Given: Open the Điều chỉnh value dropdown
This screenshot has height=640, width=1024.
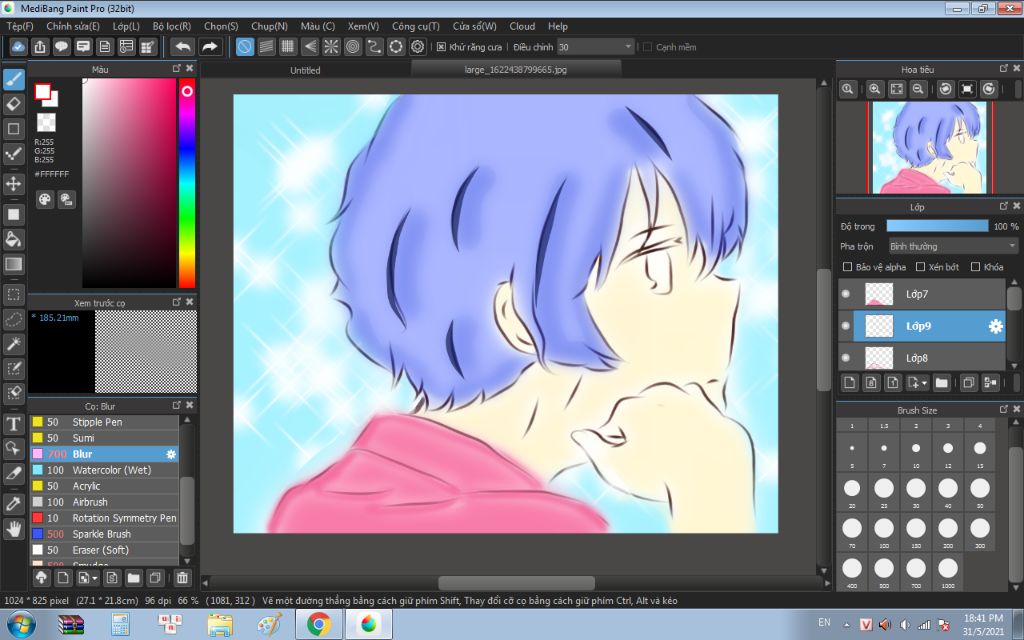Looking at the screenshot, I should coord(596,47).
